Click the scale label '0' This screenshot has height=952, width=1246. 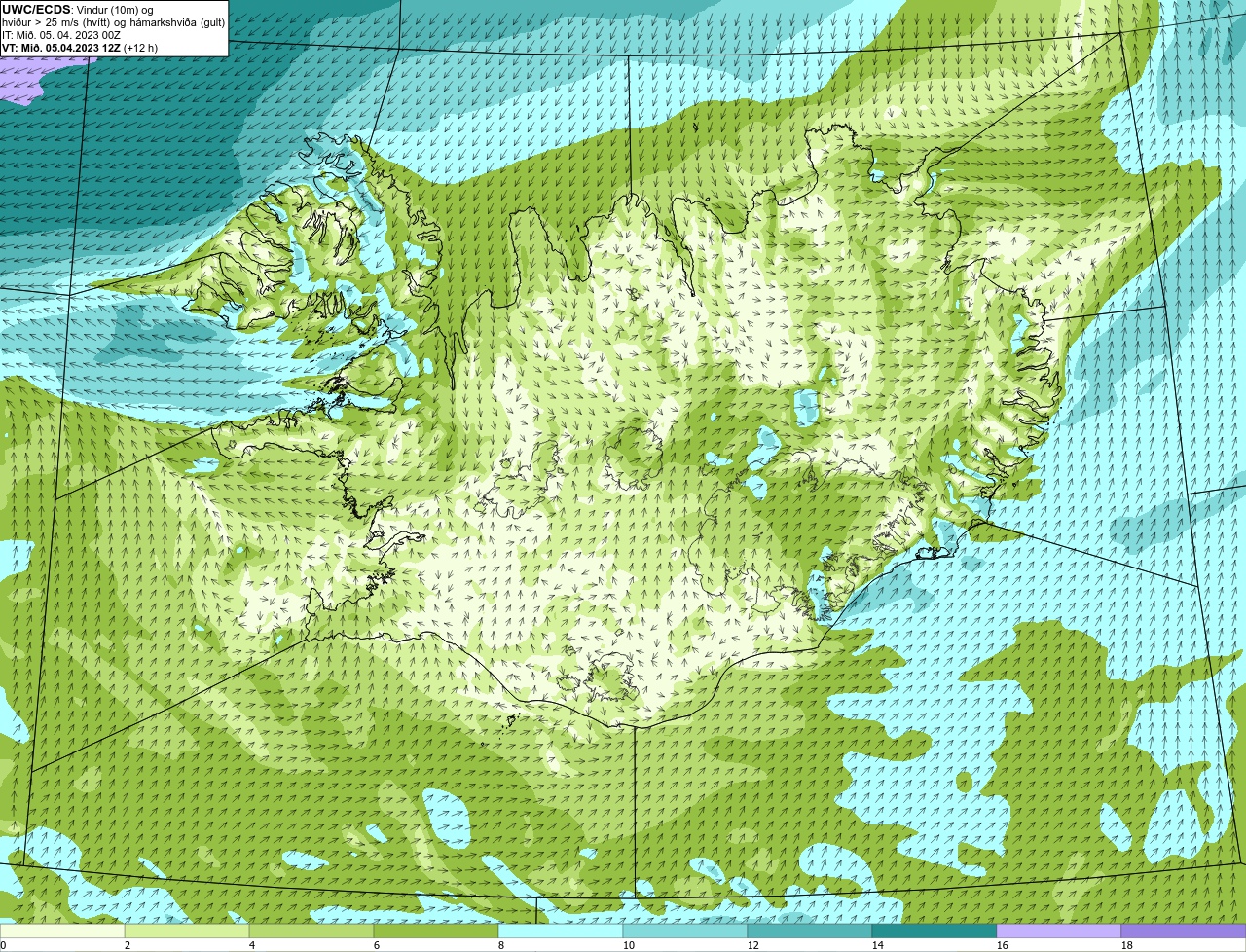coord(4,945)
